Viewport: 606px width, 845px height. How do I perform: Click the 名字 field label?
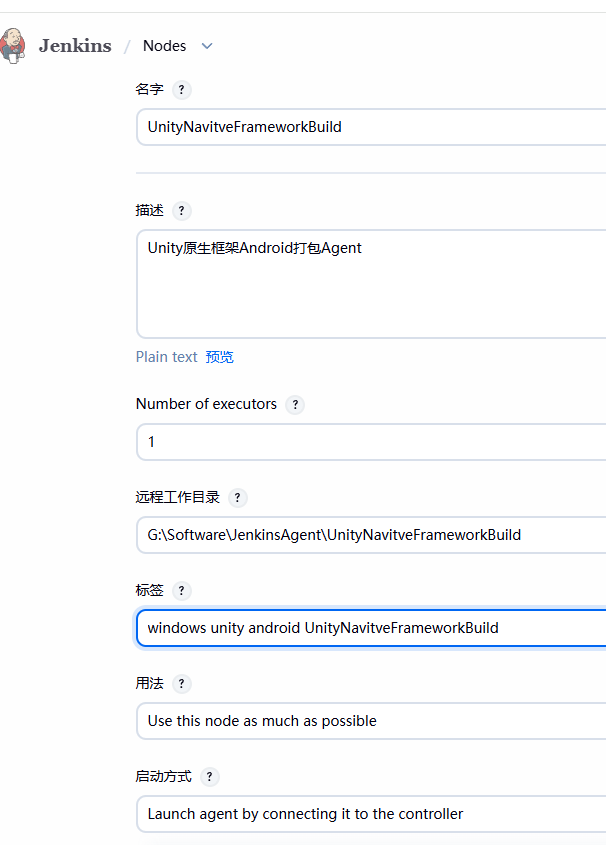pyautogui.click(x=149, y=89)
